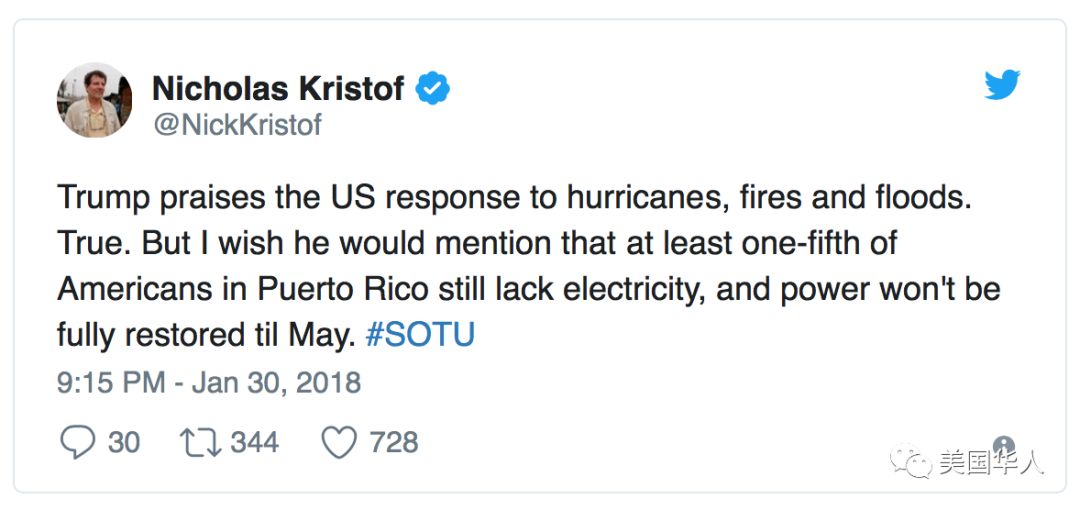Screen dimensions: 1080x510
Task: Like the tweet with the heart icon
Action: point(340,442)
